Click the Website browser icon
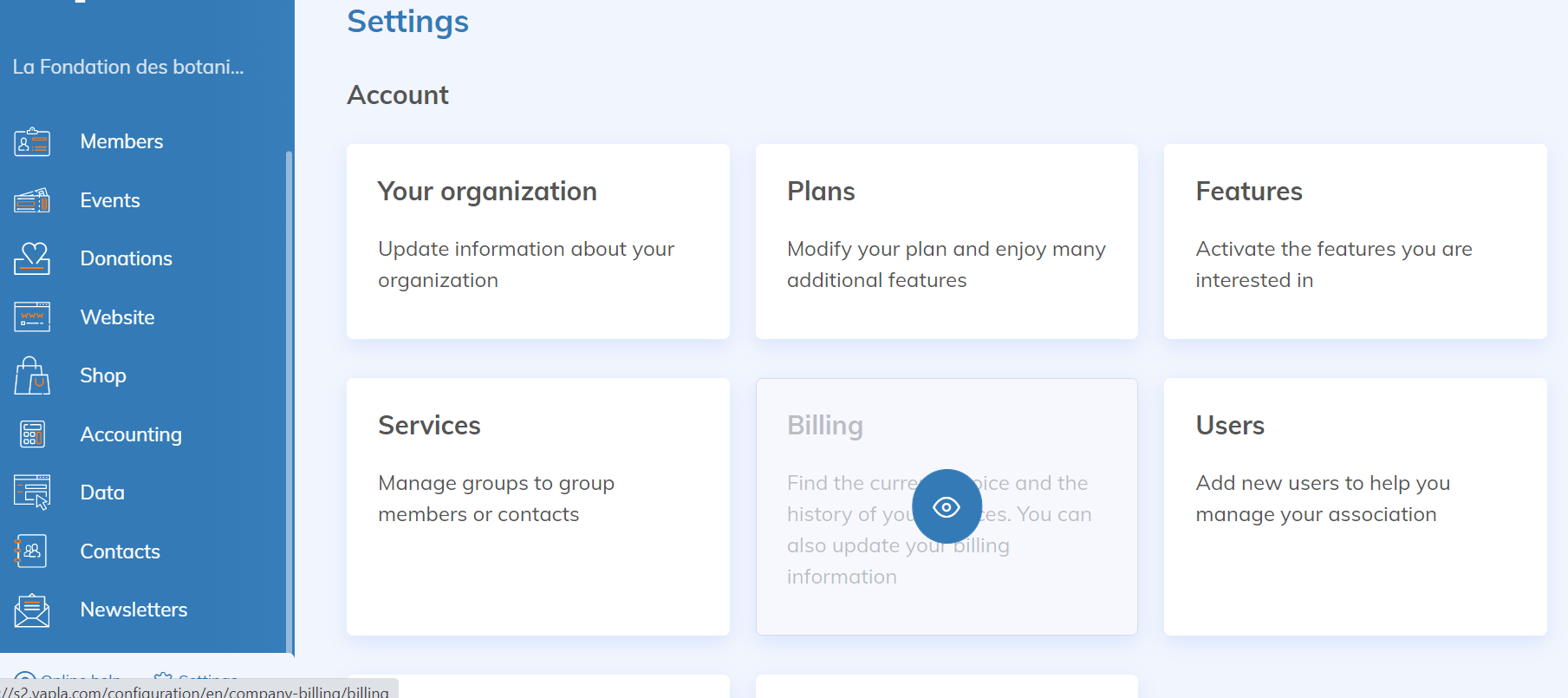 click(x=32, y=317)
